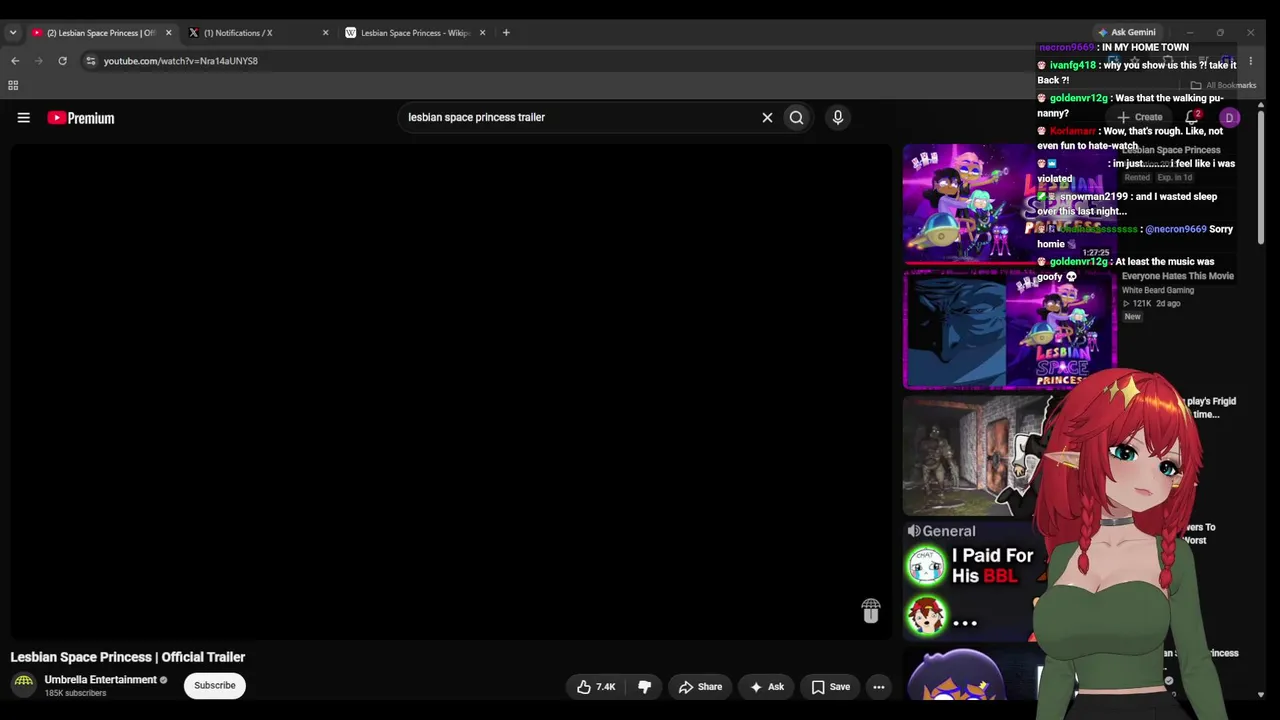The width and height of the screenshot is (1280, 720).
Task: Click the 185K subscribers text
Action: [75, 693]
